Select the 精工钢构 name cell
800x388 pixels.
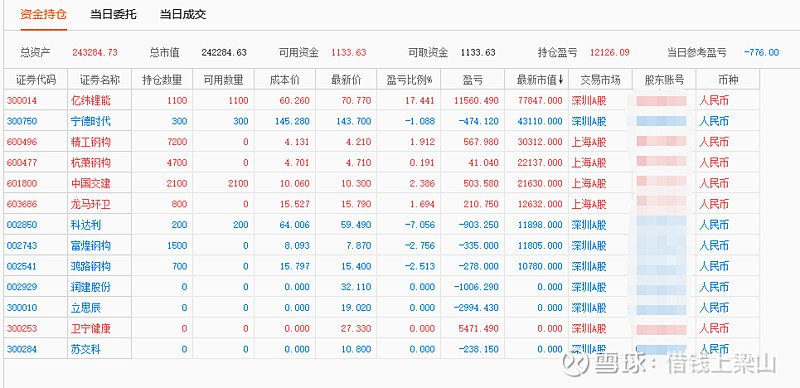(91, 142)
